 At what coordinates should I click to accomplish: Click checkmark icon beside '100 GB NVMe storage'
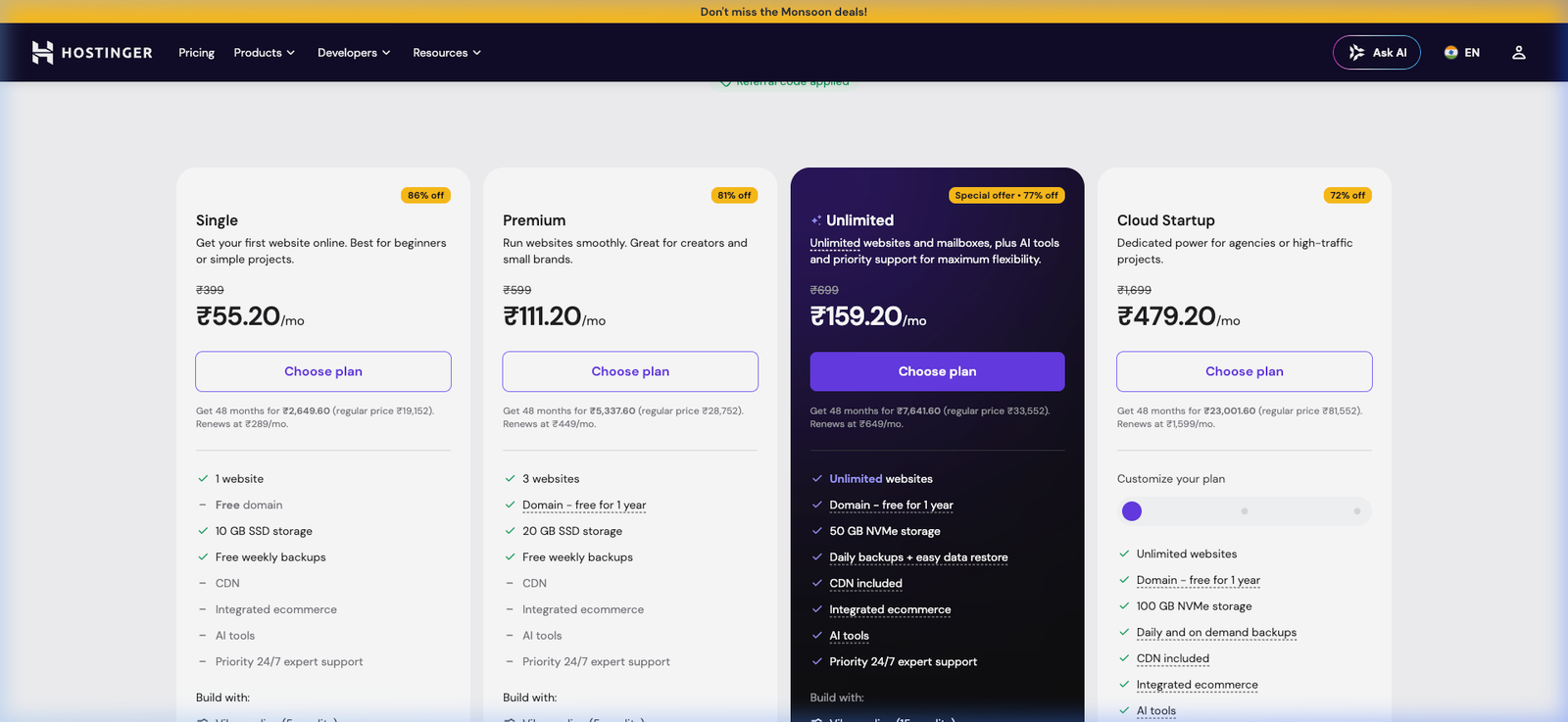1124,606
